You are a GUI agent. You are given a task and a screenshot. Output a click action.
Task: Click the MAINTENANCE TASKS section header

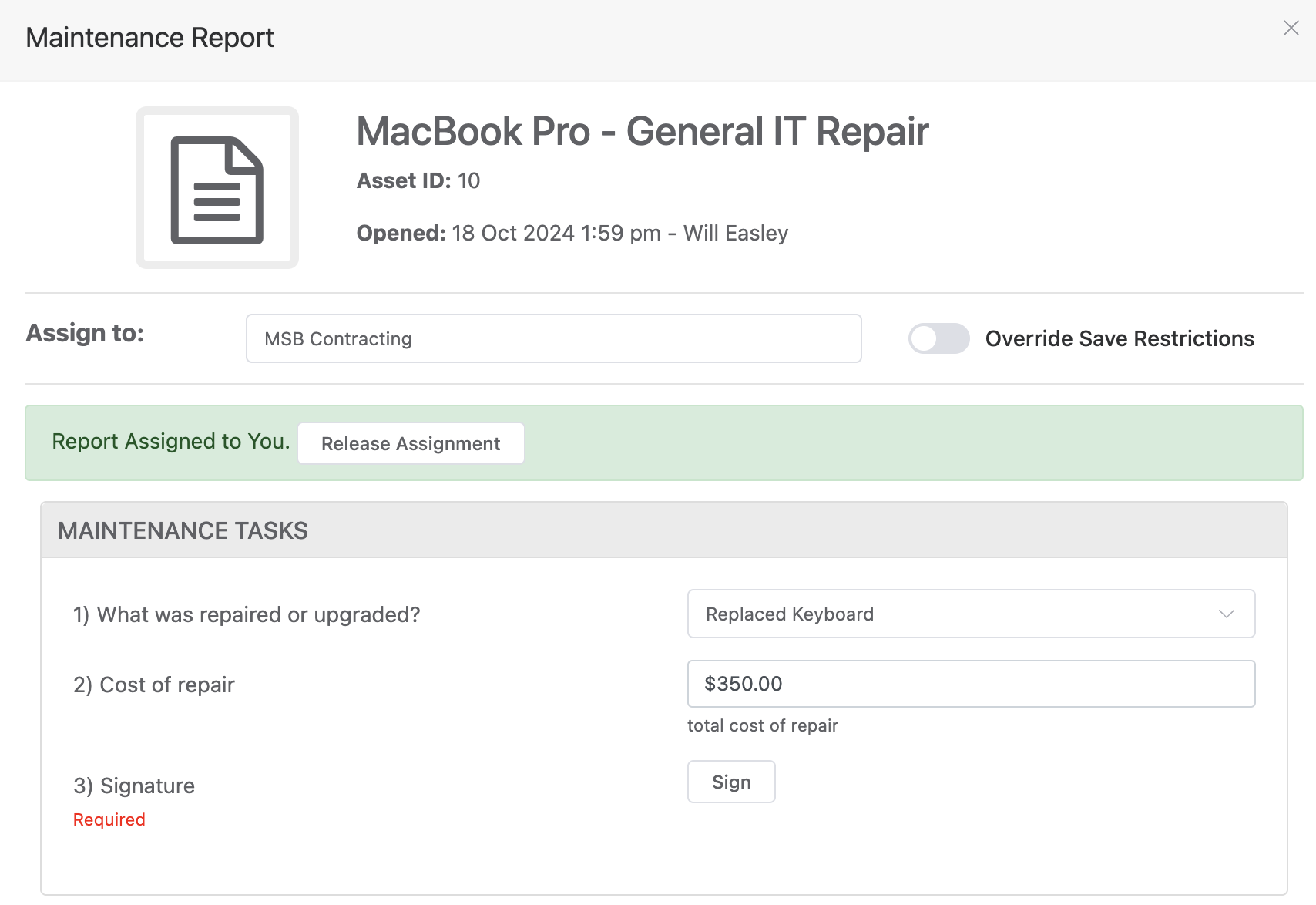point(183,530)
